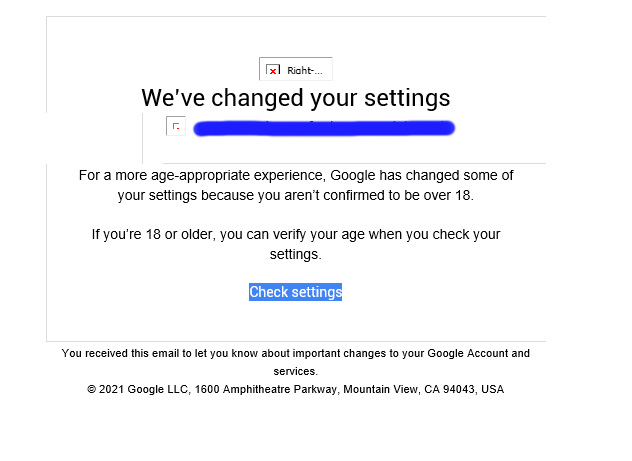This screenshot has height=461, width=632.
Task: Open the Check settings link
Action: 295,292
